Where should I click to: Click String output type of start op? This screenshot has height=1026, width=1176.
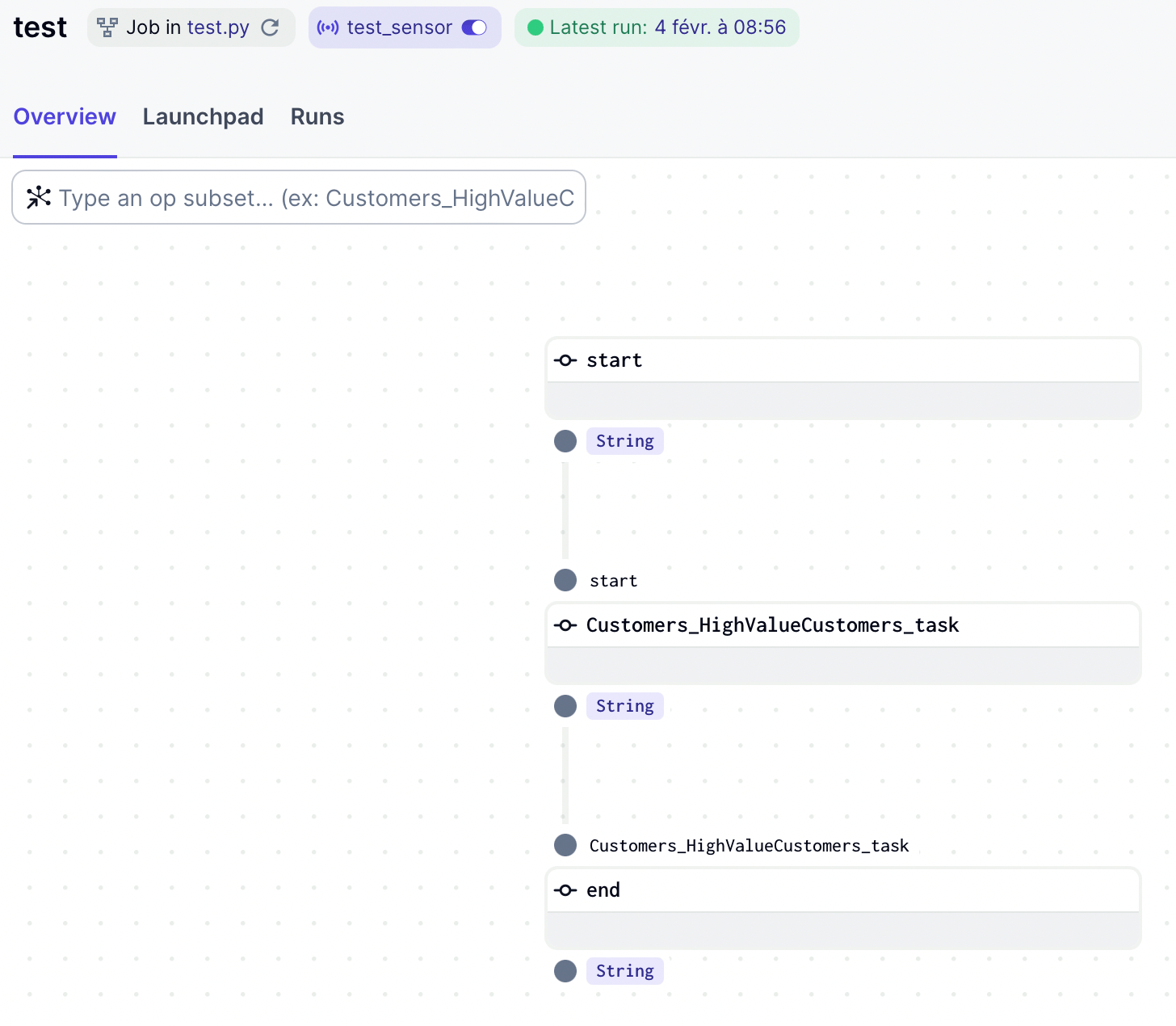point(624,441)
